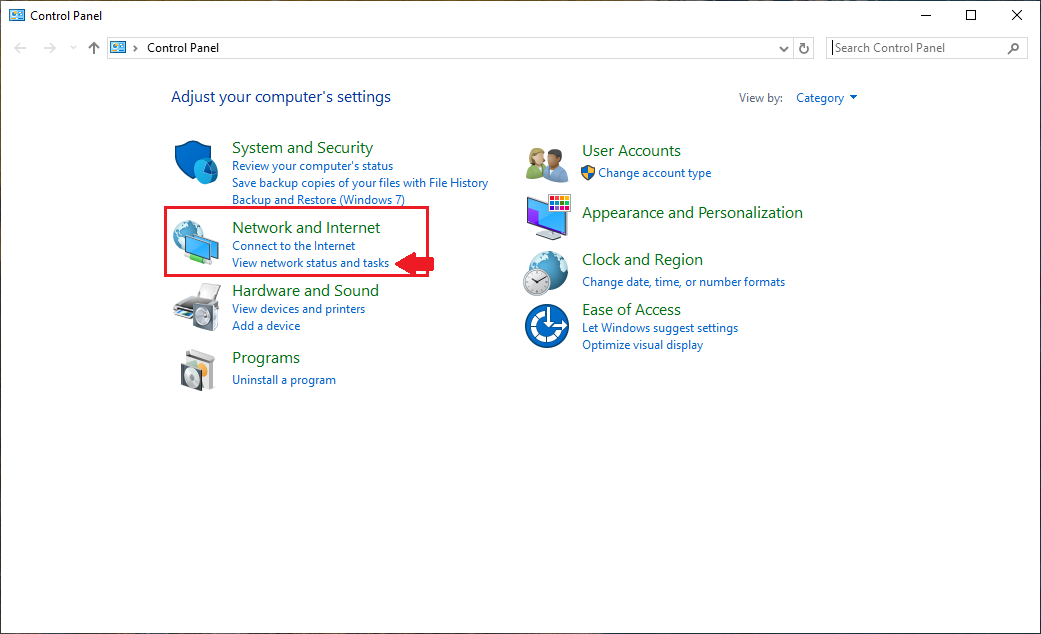Click the back navigation arrow
The image size is (1041, 634).
point(21,48)
